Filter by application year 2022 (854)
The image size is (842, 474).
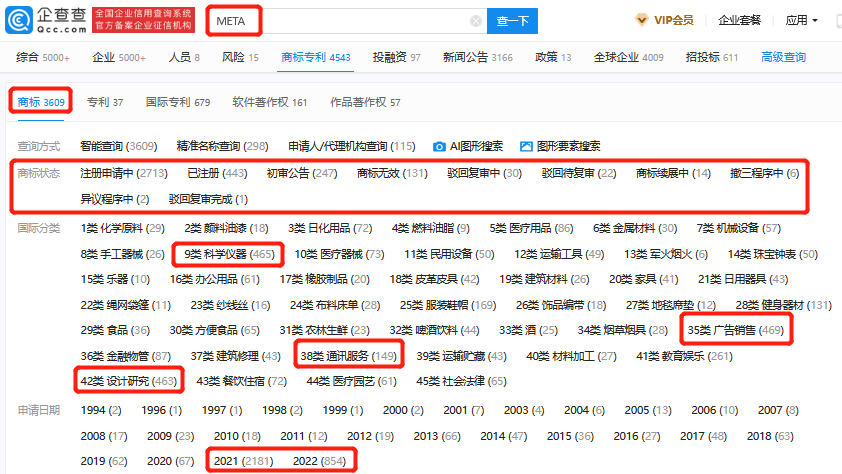pos(320,461)
